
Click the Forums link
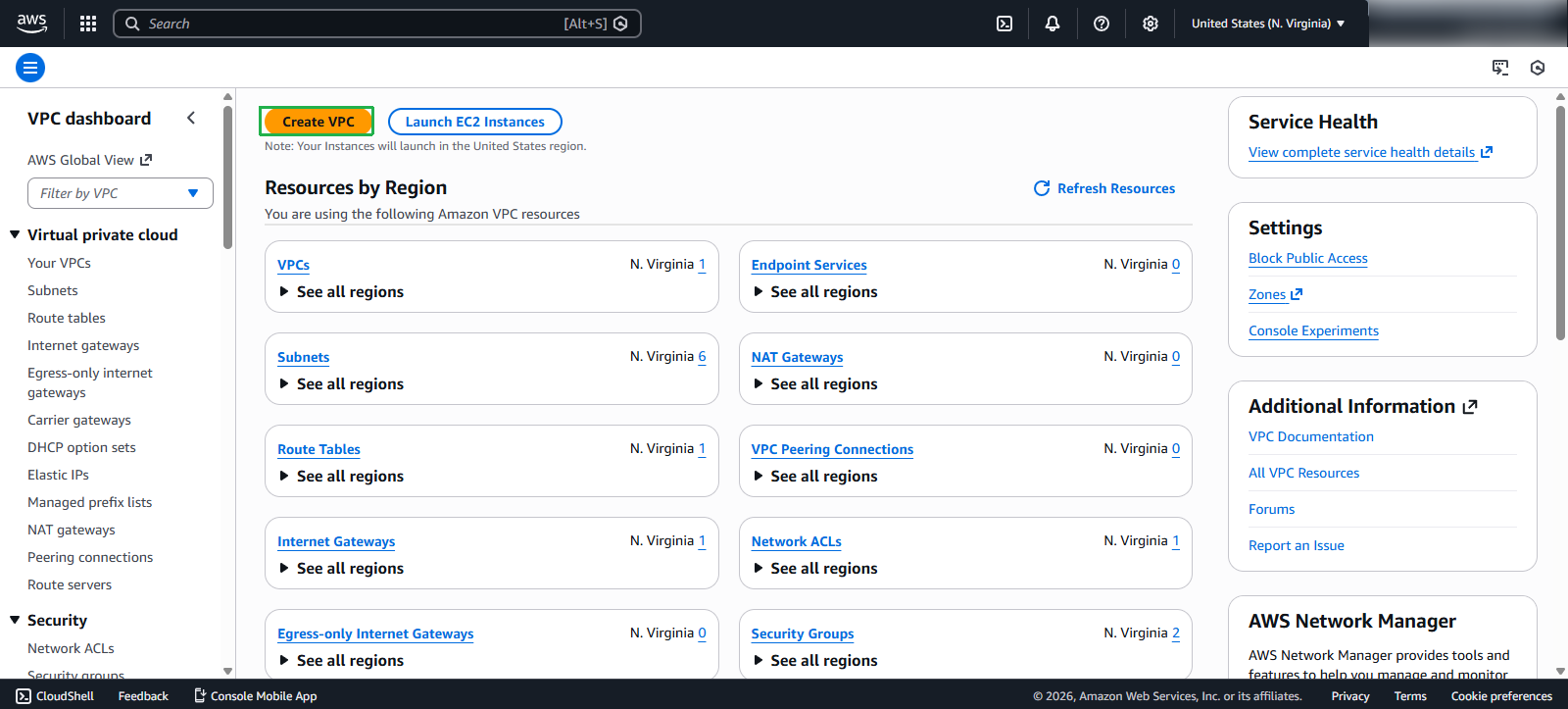pos(1272,509)
